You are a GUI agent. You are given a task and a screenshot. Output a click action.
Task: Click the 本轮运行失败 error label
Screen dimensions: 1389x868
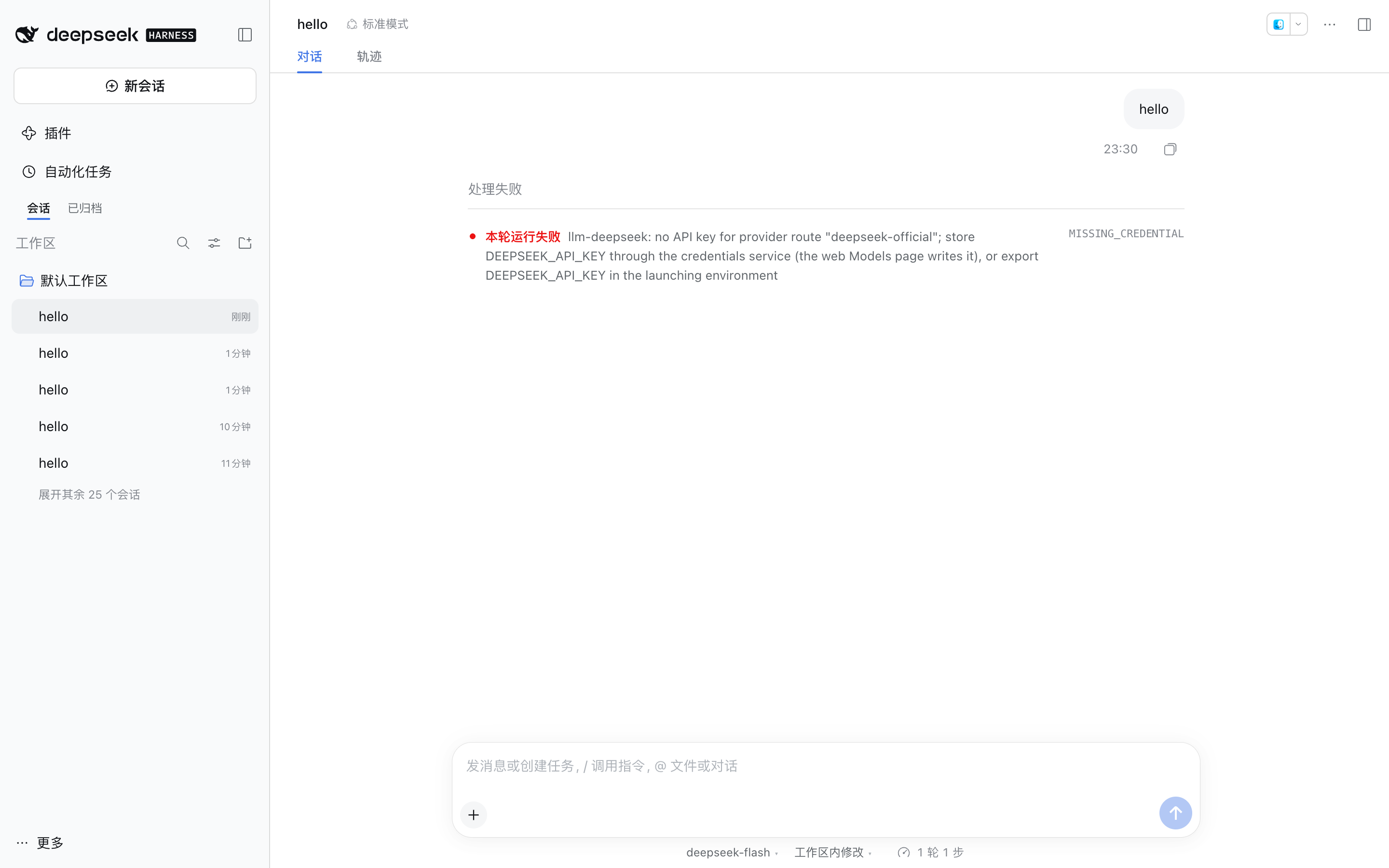point(523,236)
